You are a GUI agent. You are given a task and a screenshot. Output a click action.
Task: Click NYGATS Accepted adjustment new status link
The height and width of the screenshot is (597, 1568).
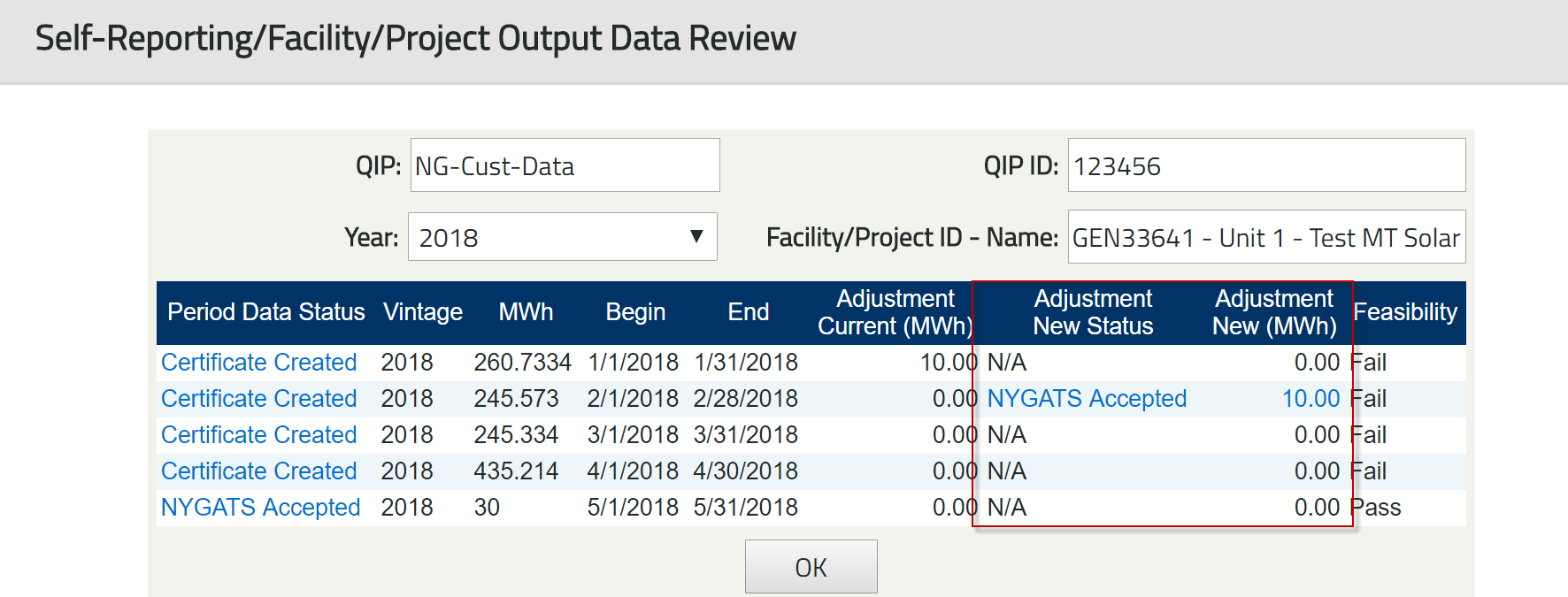pyautogui.click(x=1086, y=399)
